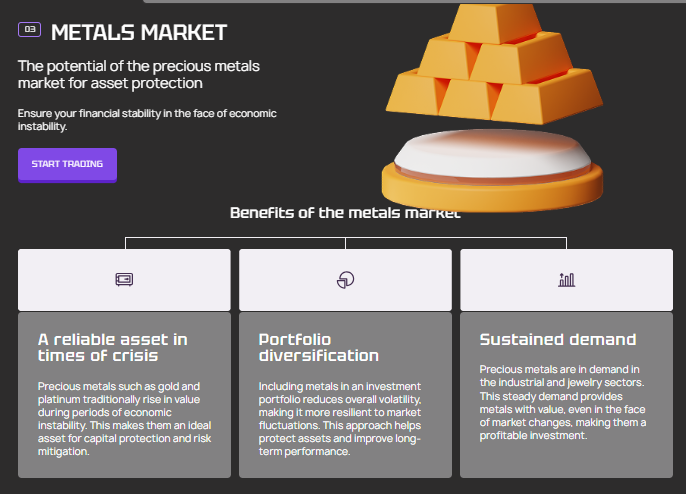Click the industrial and jewelry sectors paragraph
Image resolution: width=686 pixels, height=494 pixels.
click(563, 402)
